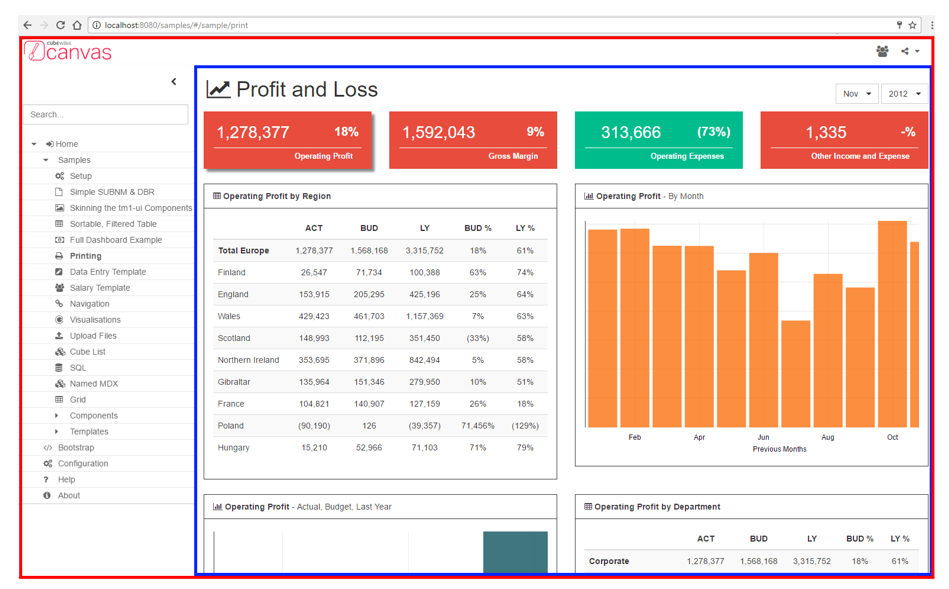The height and width of the screenshot is (589, 949).
Task: Bookmark page with the star icon
Action: point(913,25)
